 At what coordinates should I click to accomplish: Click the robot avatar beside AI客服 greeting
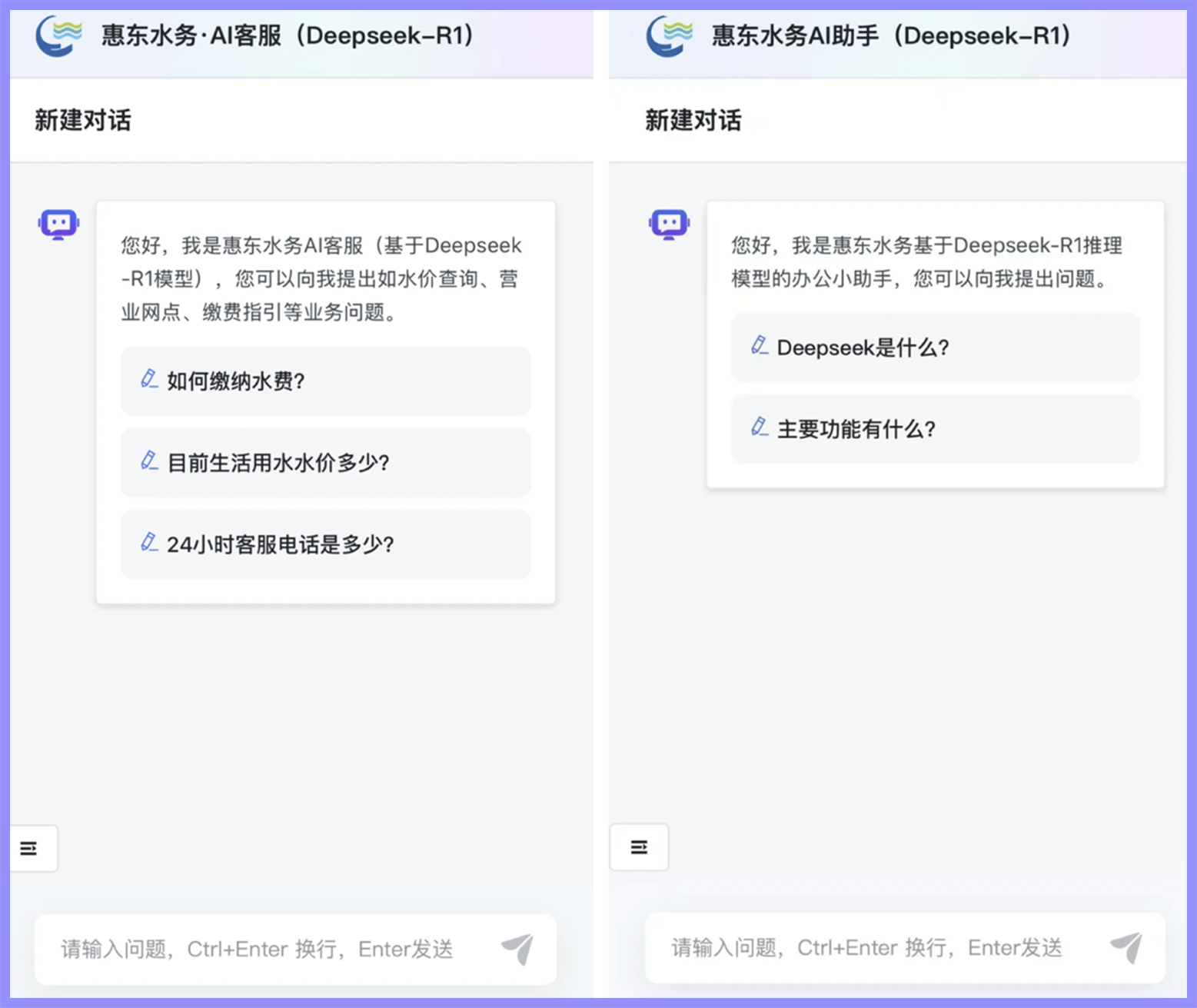[x=58, y=223]
